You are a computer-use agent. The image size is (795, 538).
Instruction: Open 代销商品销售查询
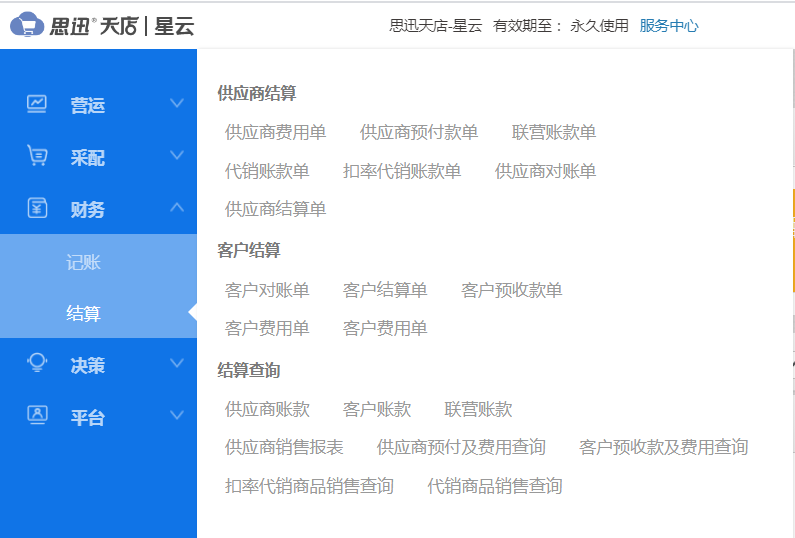(x=495, y=486)
